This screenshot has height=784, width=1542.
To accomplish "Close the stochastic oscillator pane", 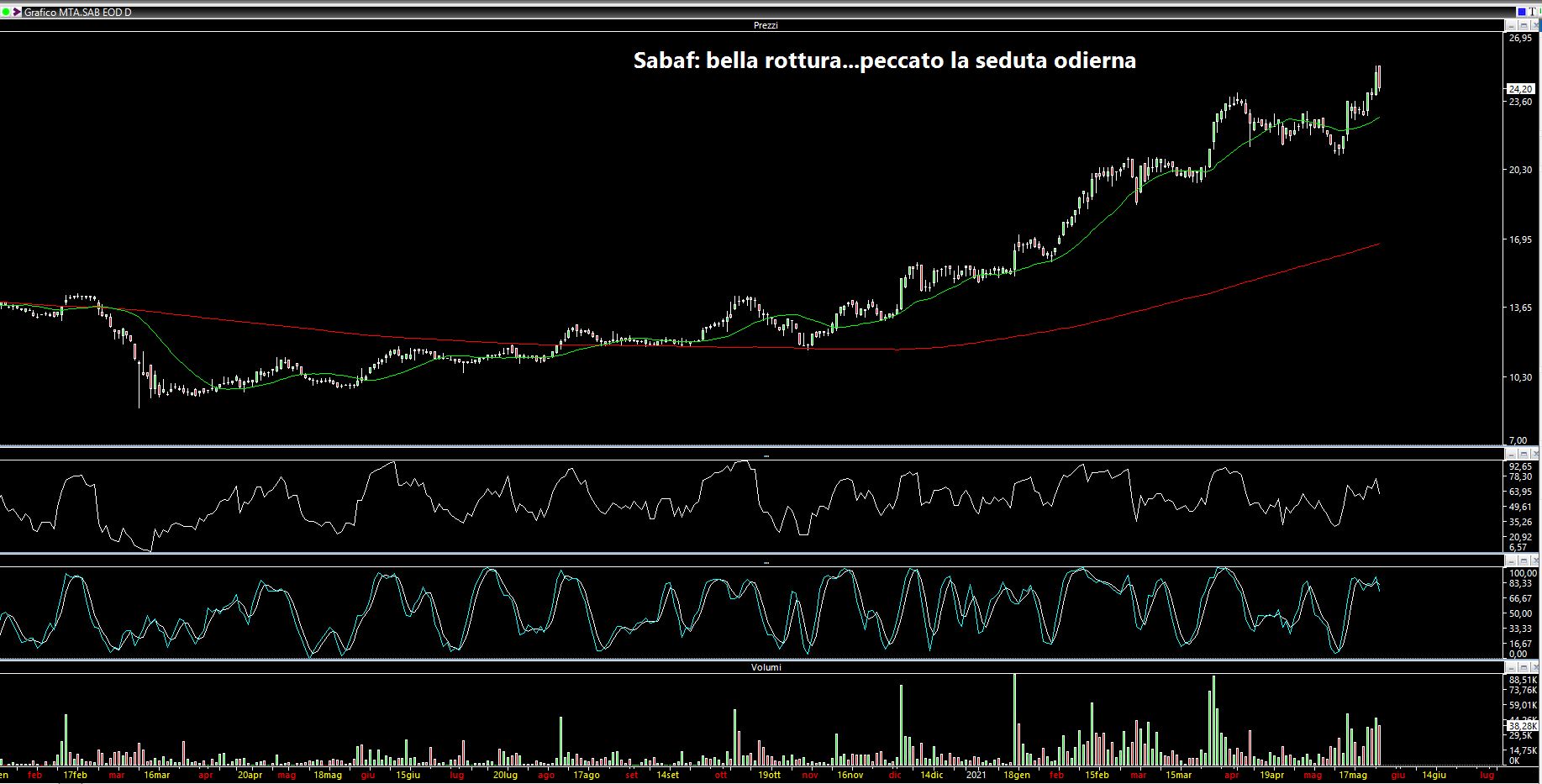I will click(1534, 560).
